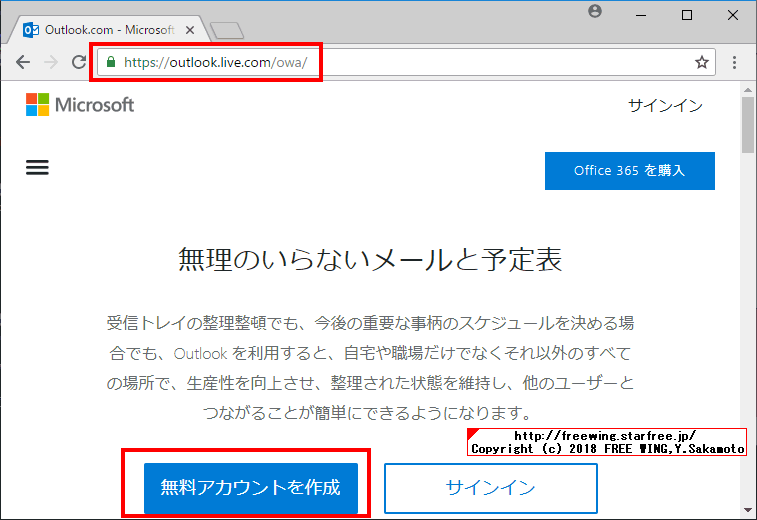The width and height of the screenshot is (757, 520).
Task: Click Office 365 を購入 button
Action: [630, 171]
